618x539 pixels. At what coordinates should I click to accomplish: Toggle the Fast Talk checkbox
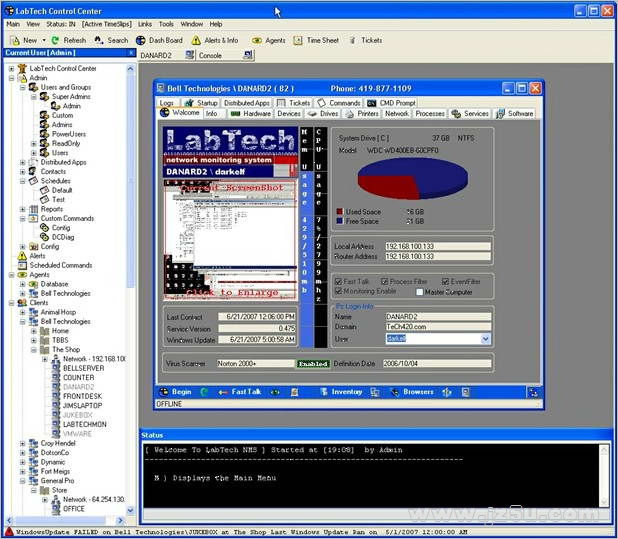[x=338, y=281]
